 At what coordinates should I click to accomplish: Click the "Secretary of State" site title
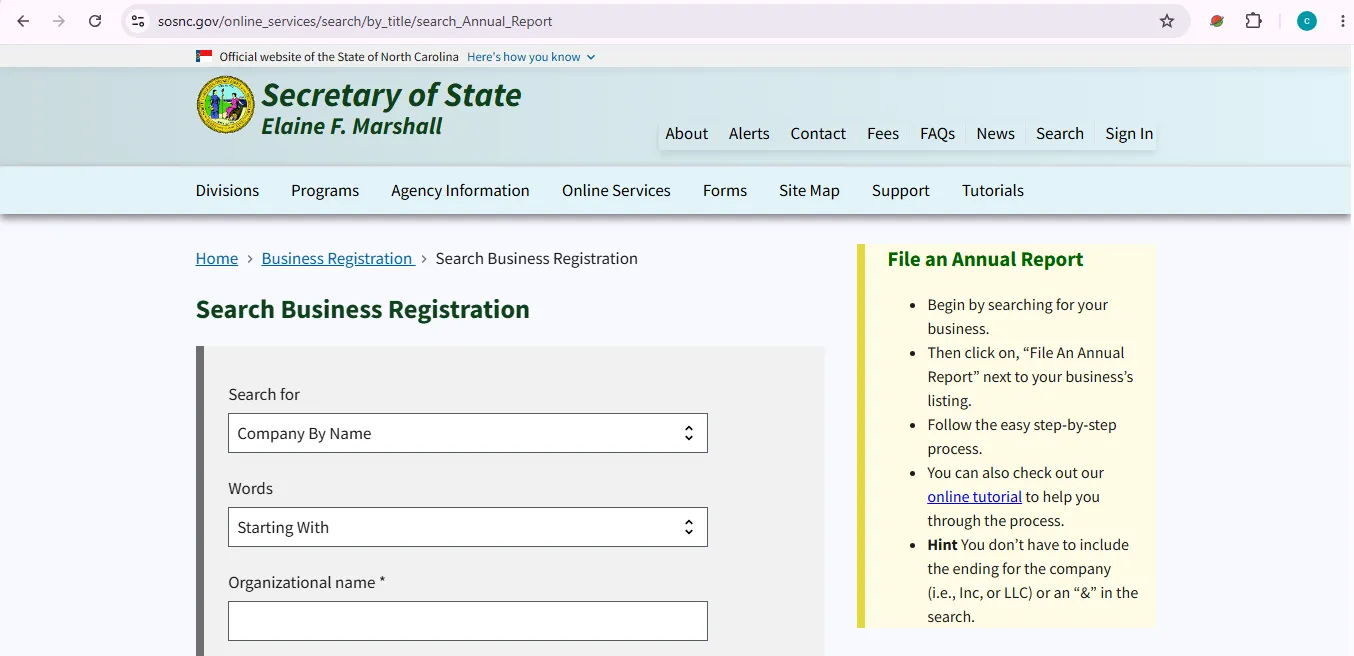[391, 95]
